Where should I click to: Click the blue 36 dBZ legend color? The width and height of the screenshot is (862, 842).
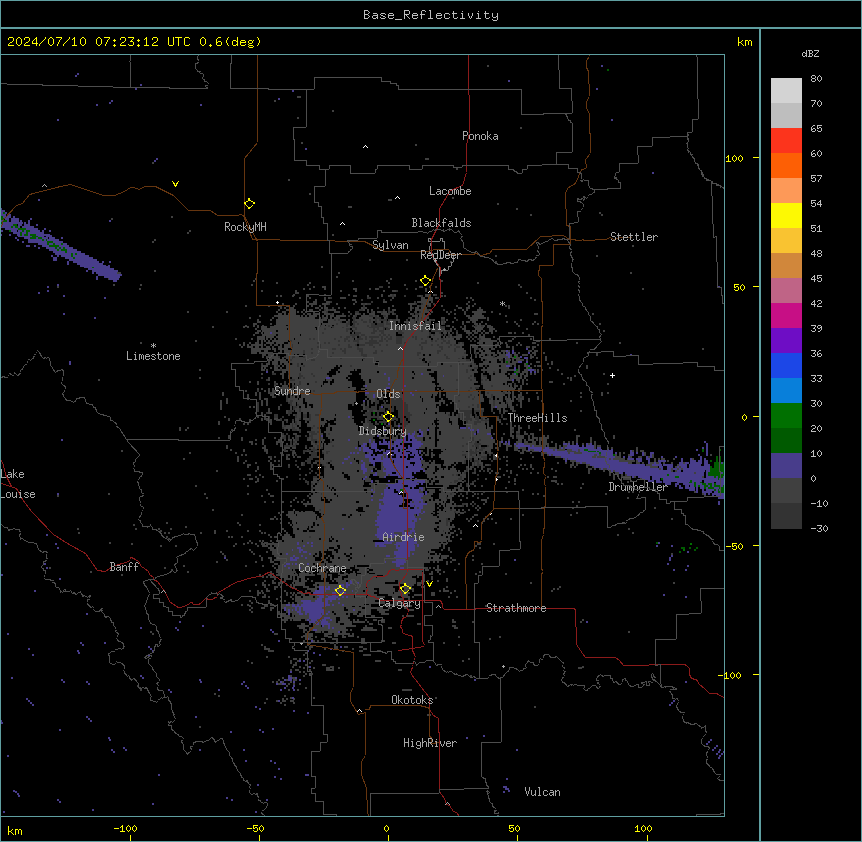786,365
